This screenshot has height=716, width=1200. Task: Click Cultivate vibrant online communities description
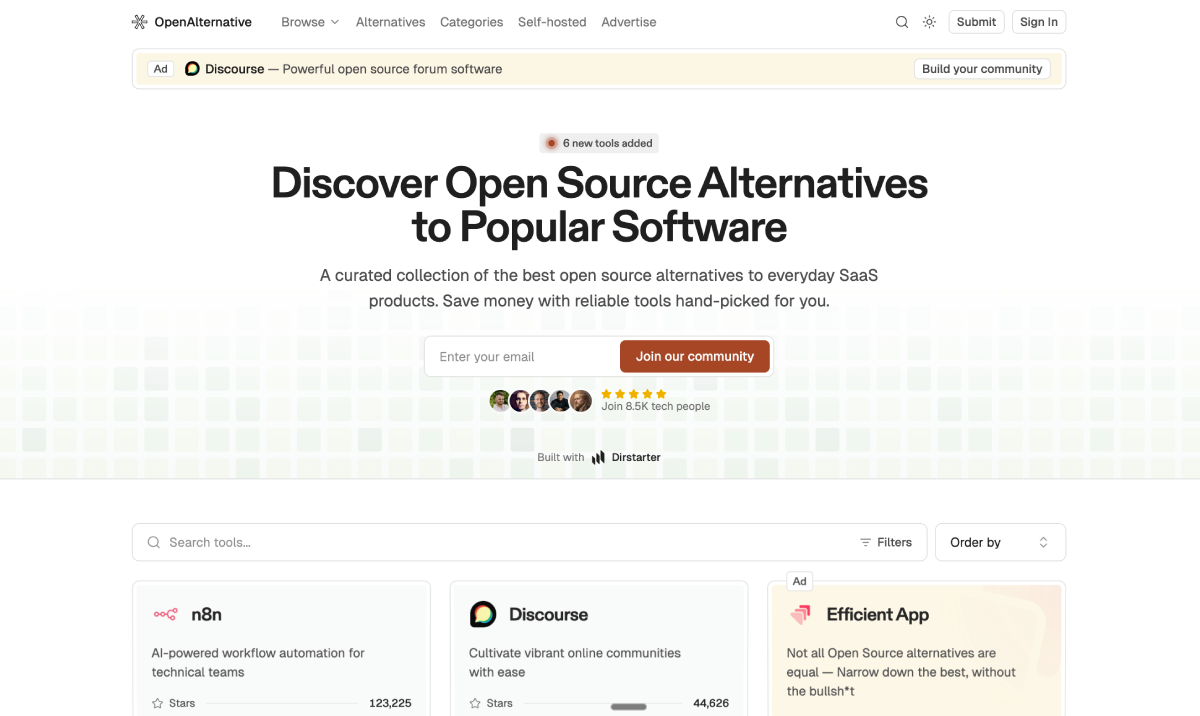[x=575, y=662]
